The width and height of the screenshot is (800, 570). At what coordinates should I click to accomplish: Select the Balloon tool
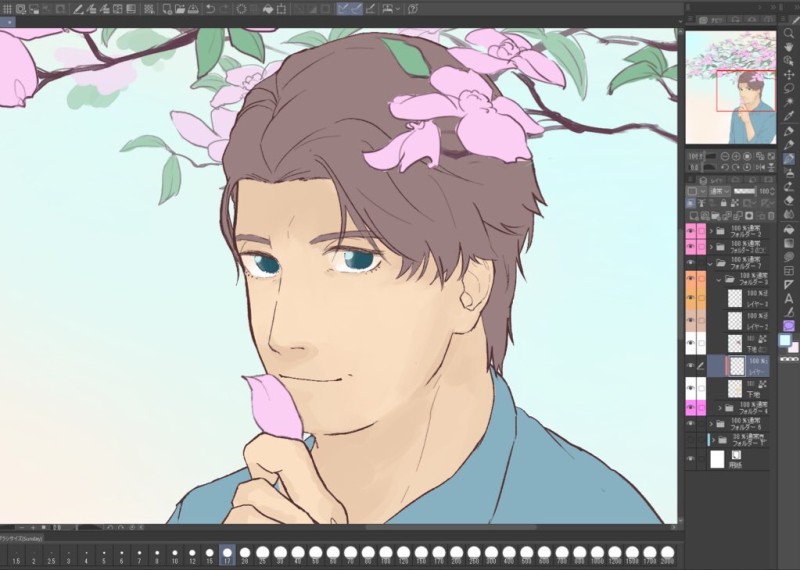[789, 256]
